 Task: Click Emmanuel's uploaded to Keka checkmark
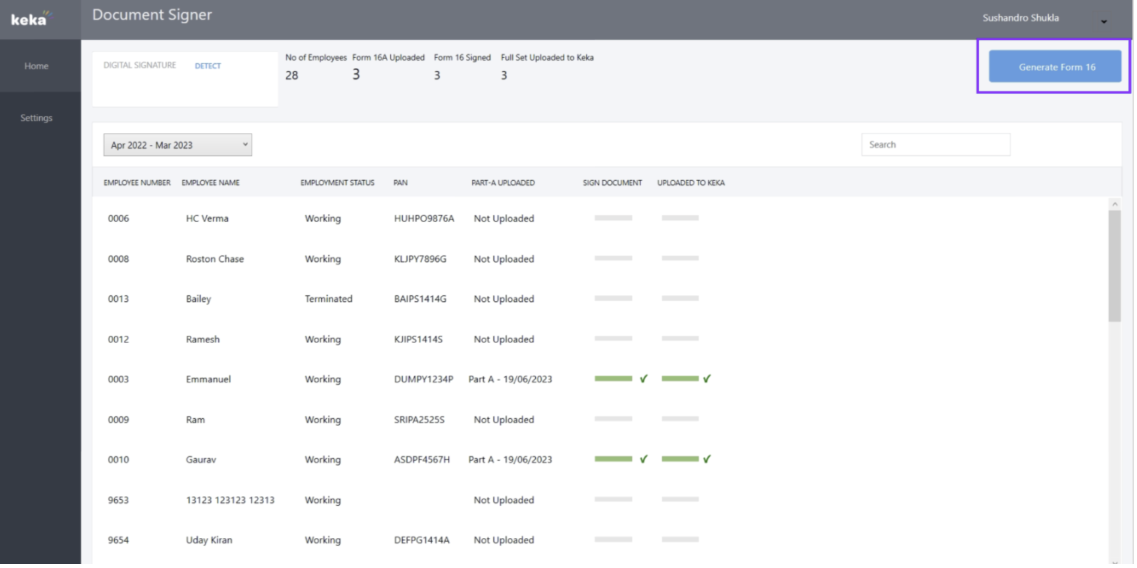tap(707, 379)
